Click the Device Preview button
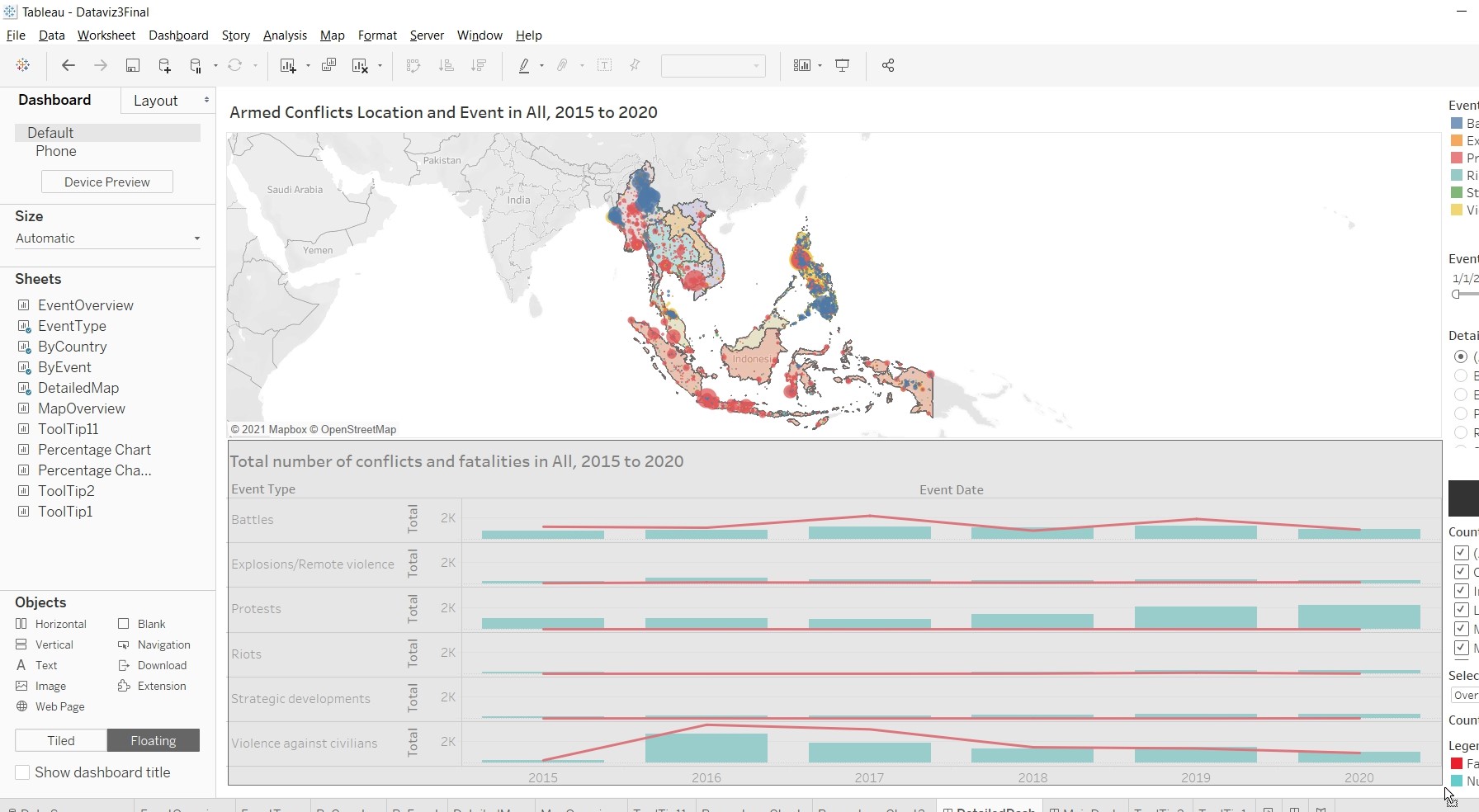This screenshot has height=812, width=1479. click(107, 182)
